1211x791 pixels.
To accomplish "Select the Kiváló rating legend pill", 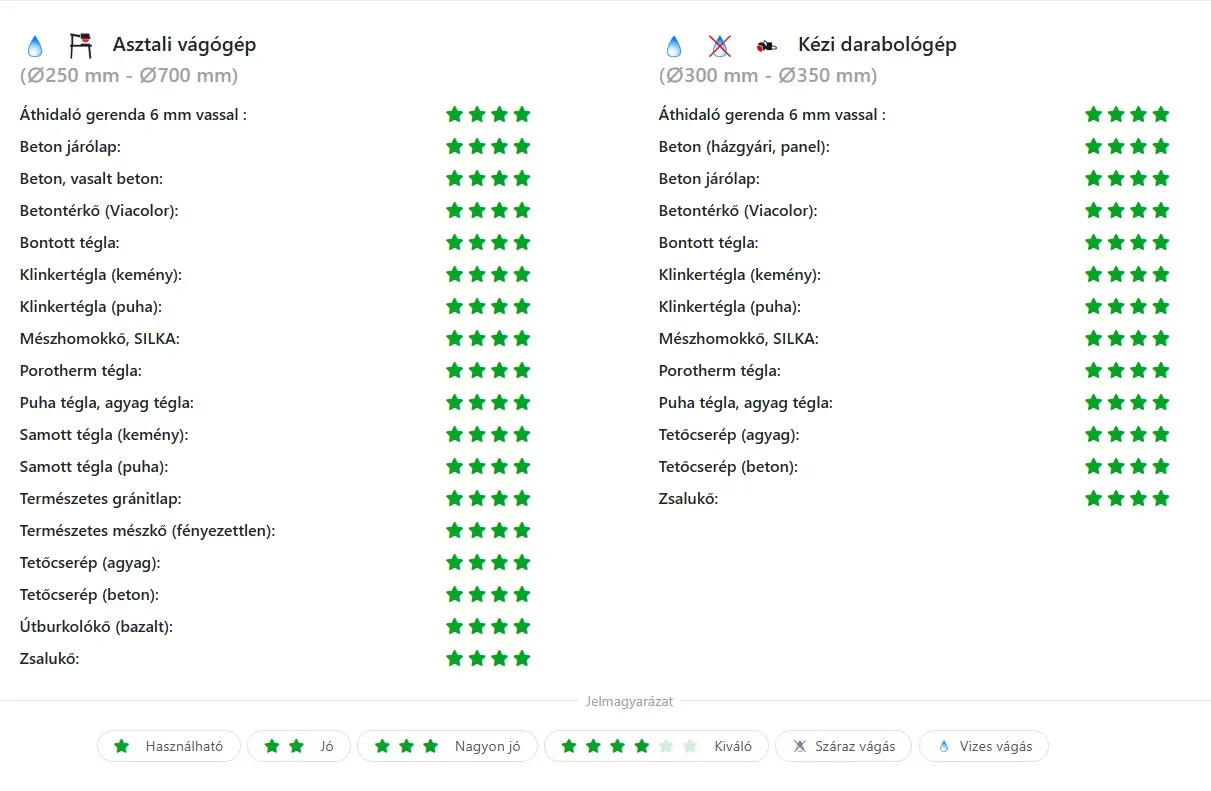I will click(655, 746).
